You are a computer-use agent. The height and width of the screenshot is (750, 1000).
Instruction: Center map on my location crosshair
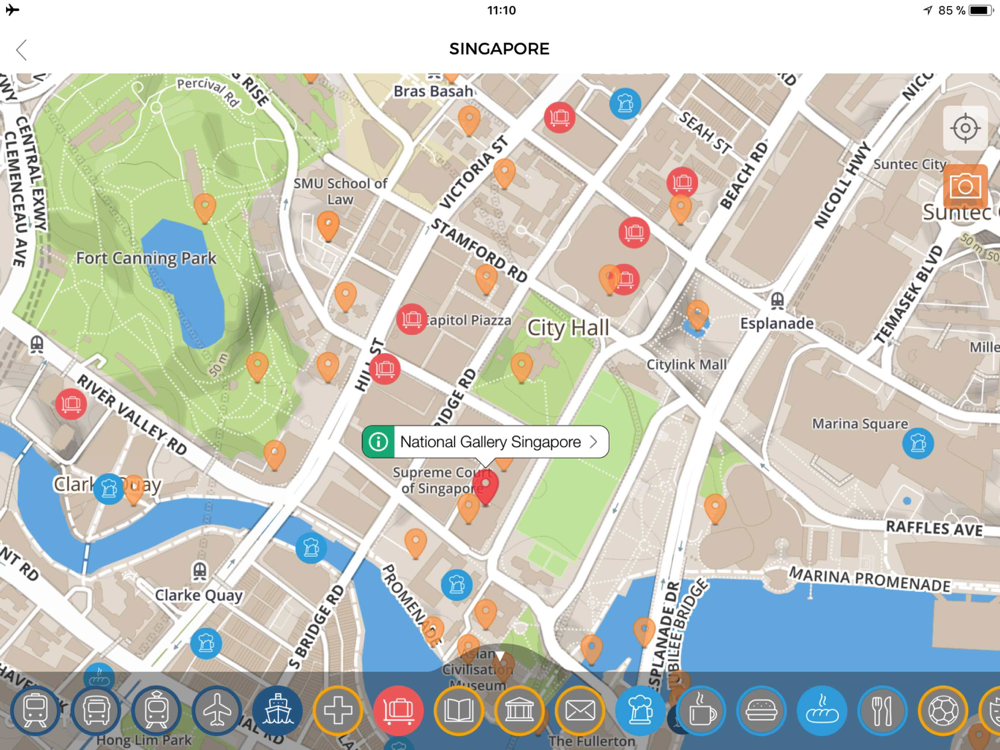[x=965, y=128]
